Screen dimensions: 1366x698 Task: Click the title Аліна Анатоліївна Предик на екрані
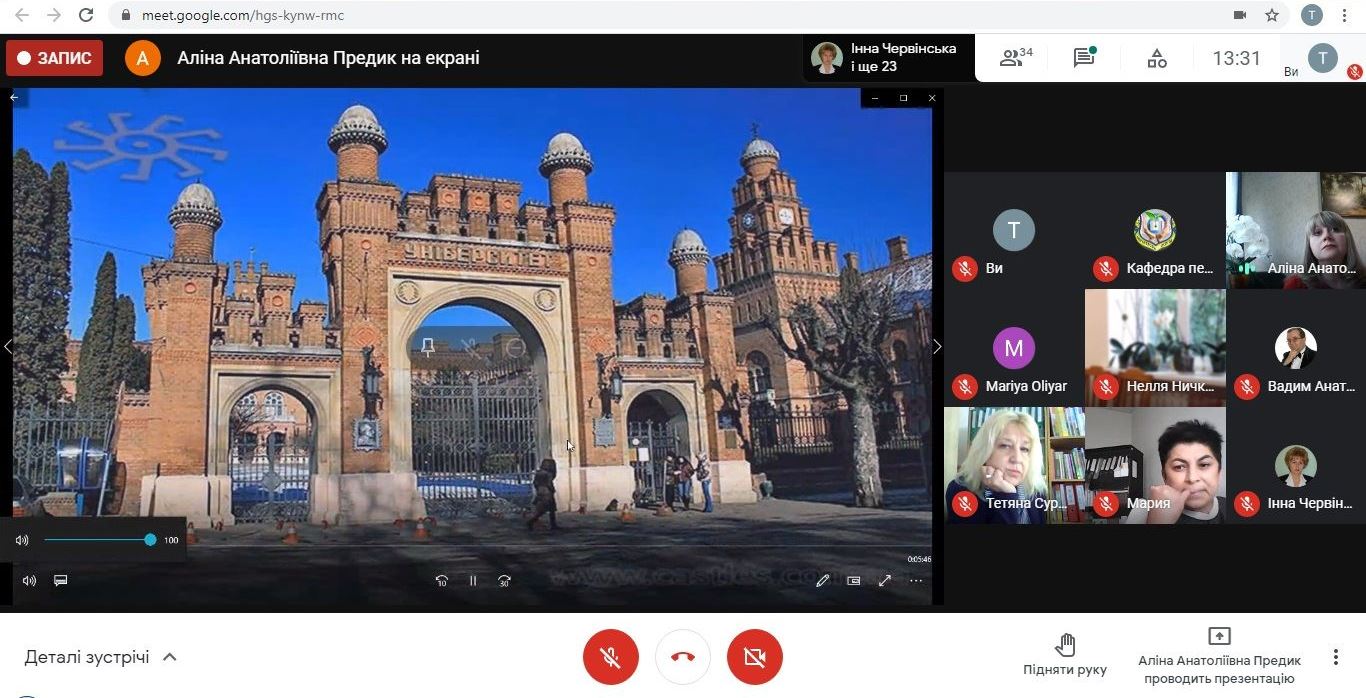328,58
